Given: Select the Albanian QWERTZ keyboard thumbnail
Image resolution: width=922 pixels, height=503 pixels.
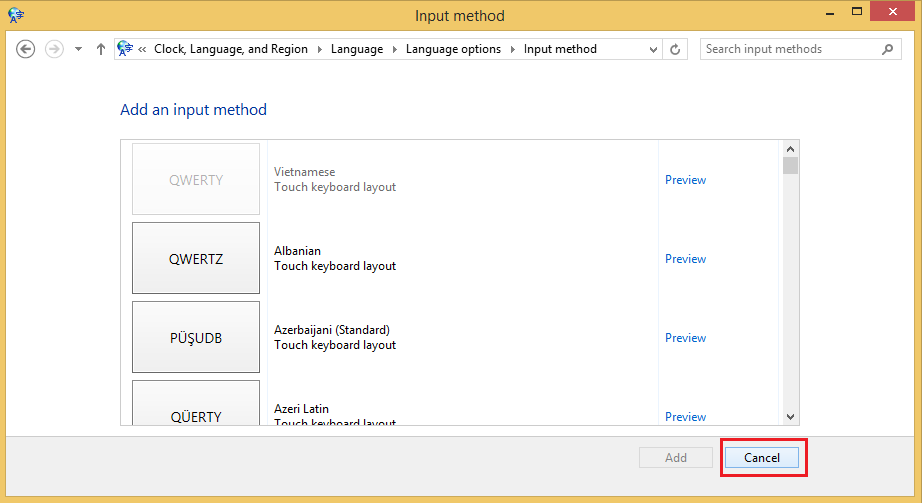Looking at the screenshot, I should pyautogui.click(x=196, y=259).
